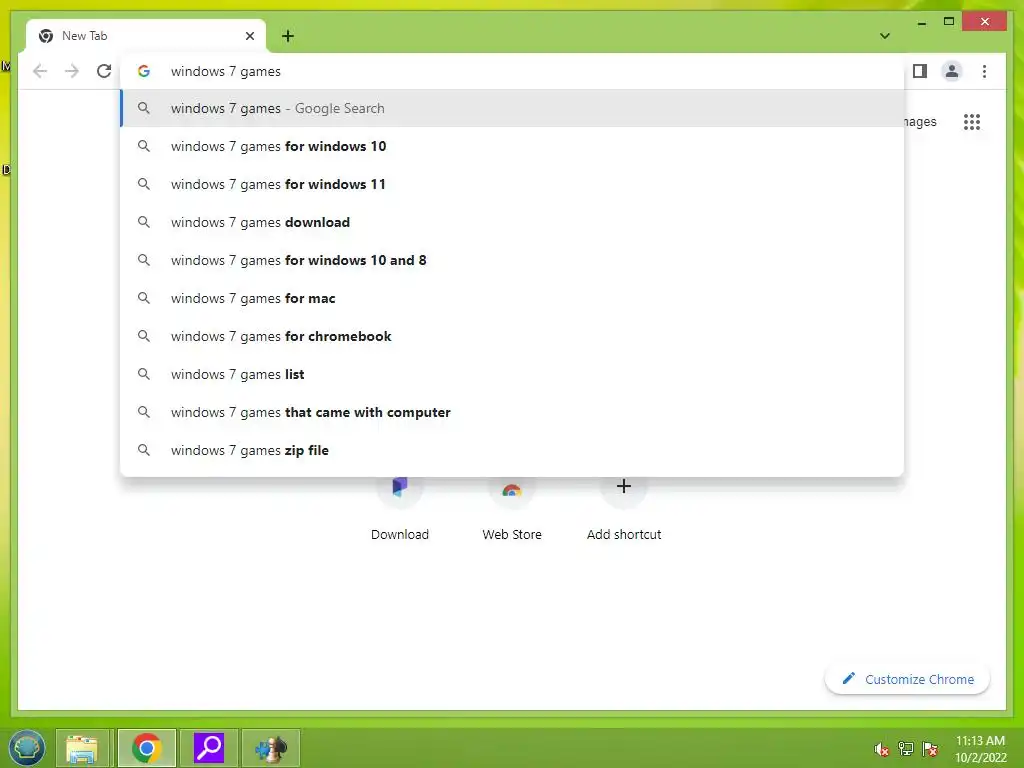Open Chrome's three-dot menu
The image size is (1024, 768).
(x=984, y=71)
